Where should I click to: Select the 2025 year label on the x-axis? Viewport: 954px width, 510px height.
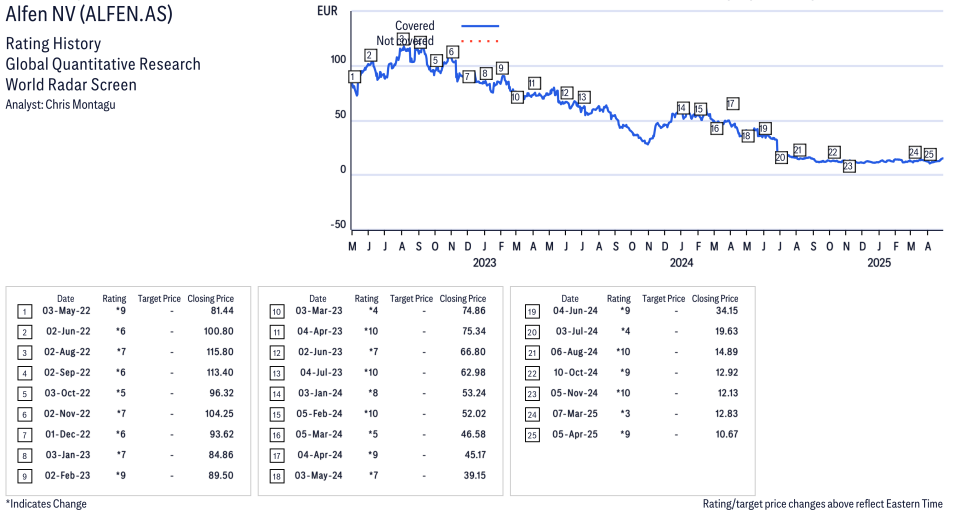pos(879,263)
